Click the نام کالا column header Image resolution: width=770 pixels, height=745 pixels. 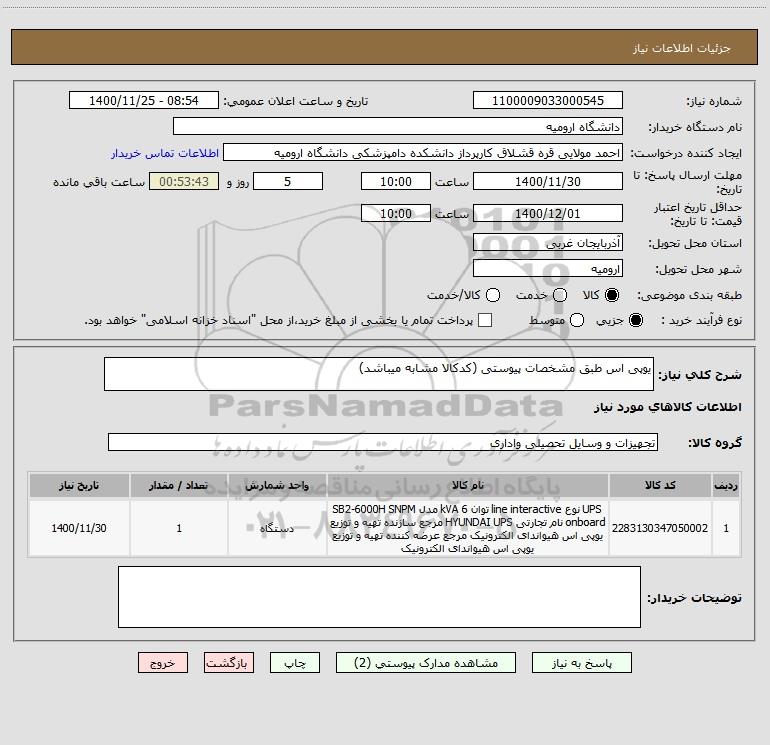pyautogui.click(x=468, y=486)
